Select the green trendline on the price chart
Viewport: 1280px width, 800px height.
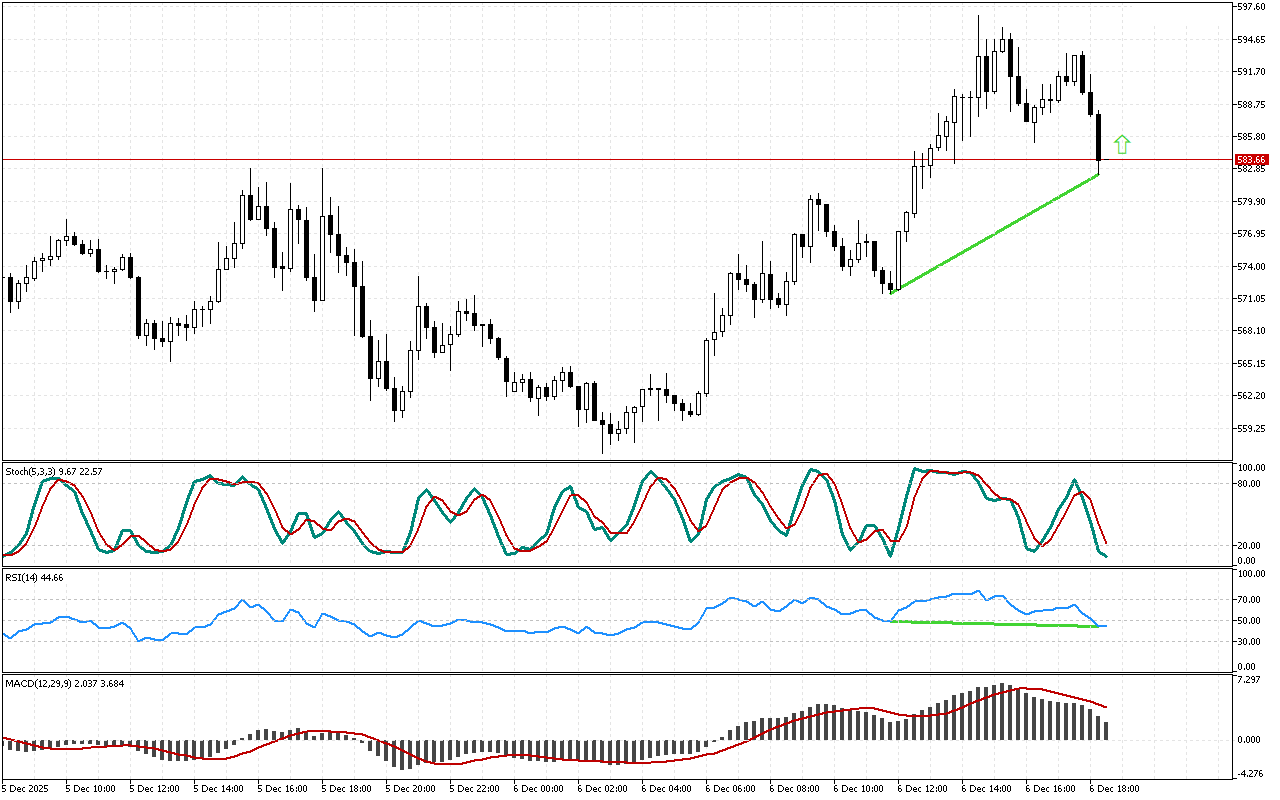point(997,233)
